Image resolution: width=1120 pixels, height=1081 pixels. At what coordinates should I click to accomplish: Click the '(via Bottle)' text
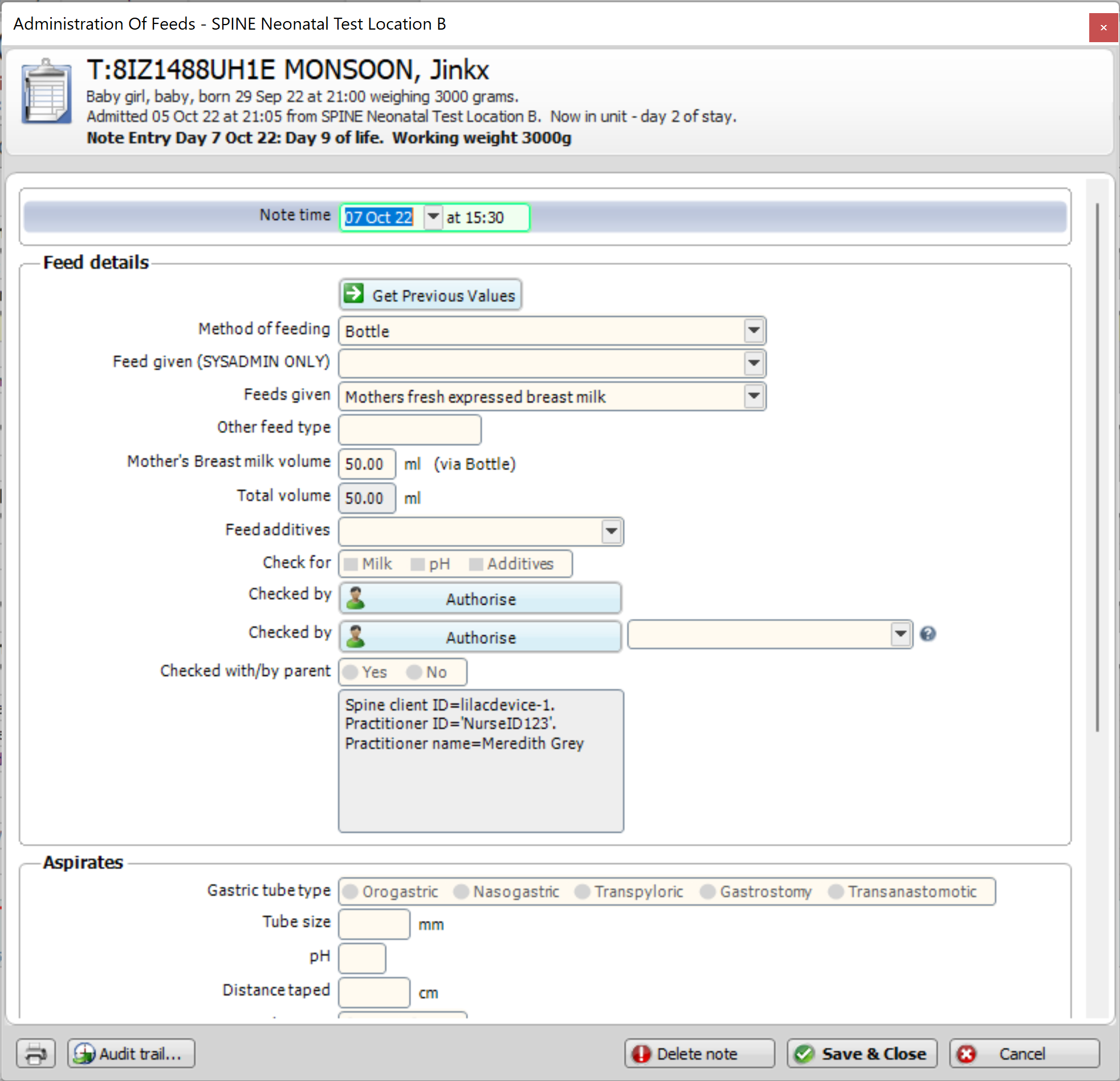(474, 464)
